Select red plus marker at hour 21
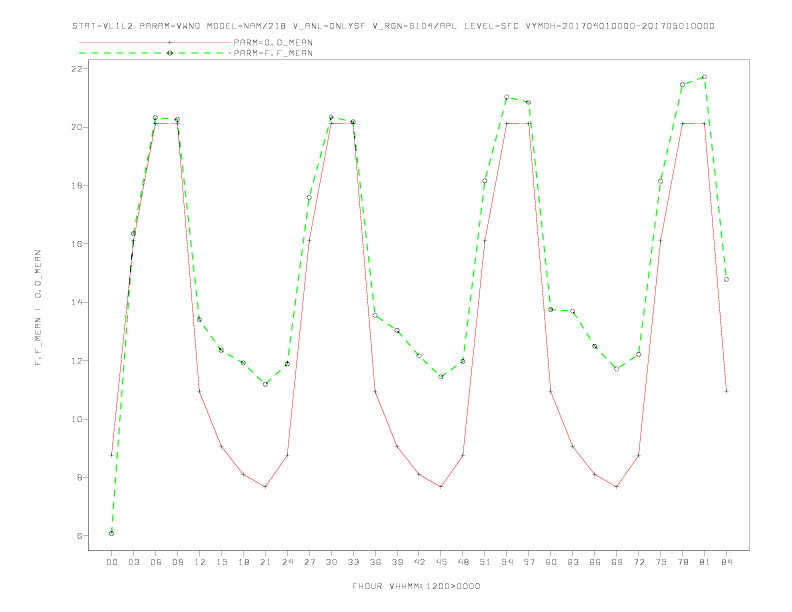Image resolution: width=792 pixels, height=612 pixels. pos(265,487)
